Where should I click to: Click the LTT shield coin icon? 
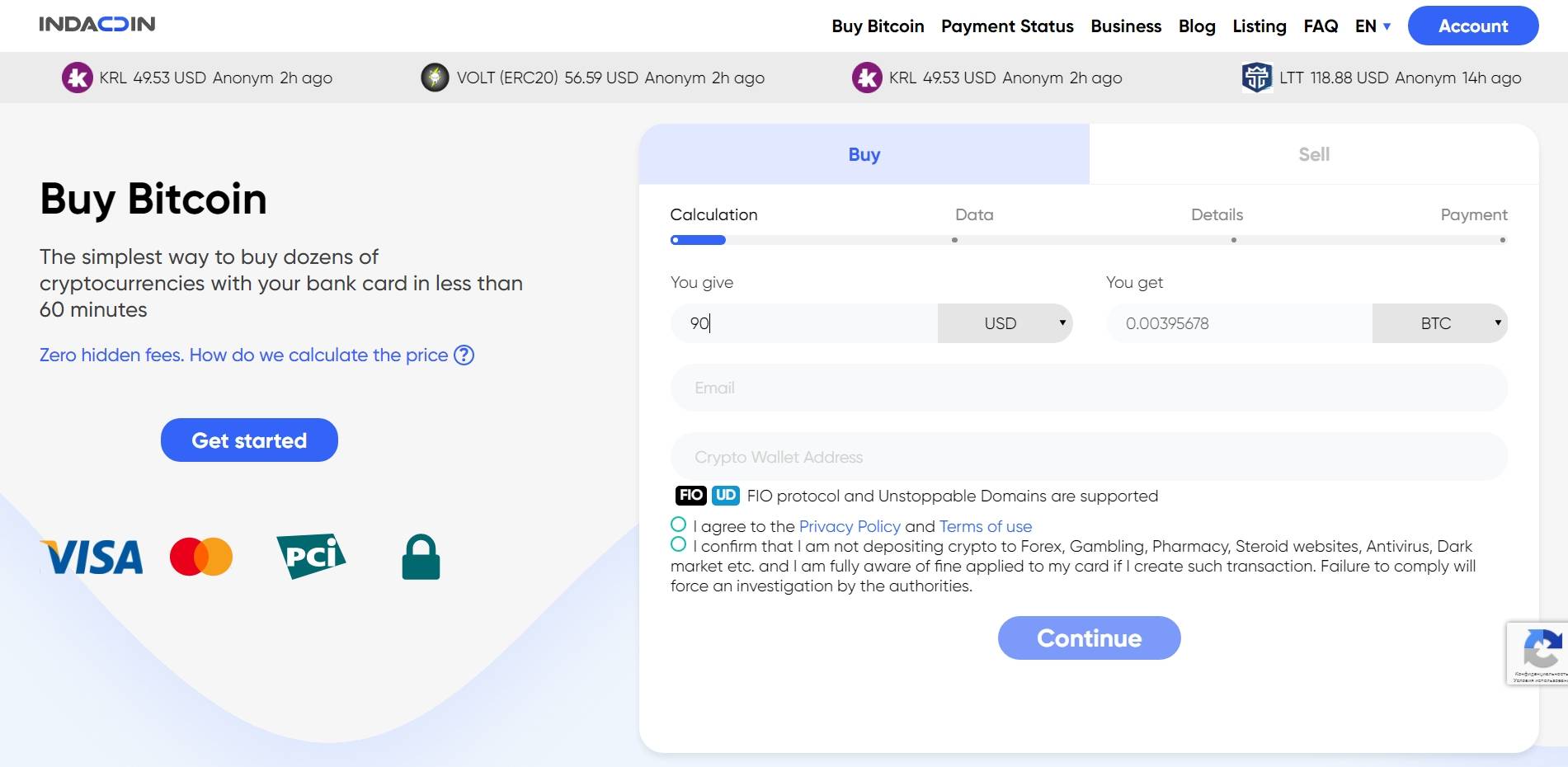(x=1257, y=78)
